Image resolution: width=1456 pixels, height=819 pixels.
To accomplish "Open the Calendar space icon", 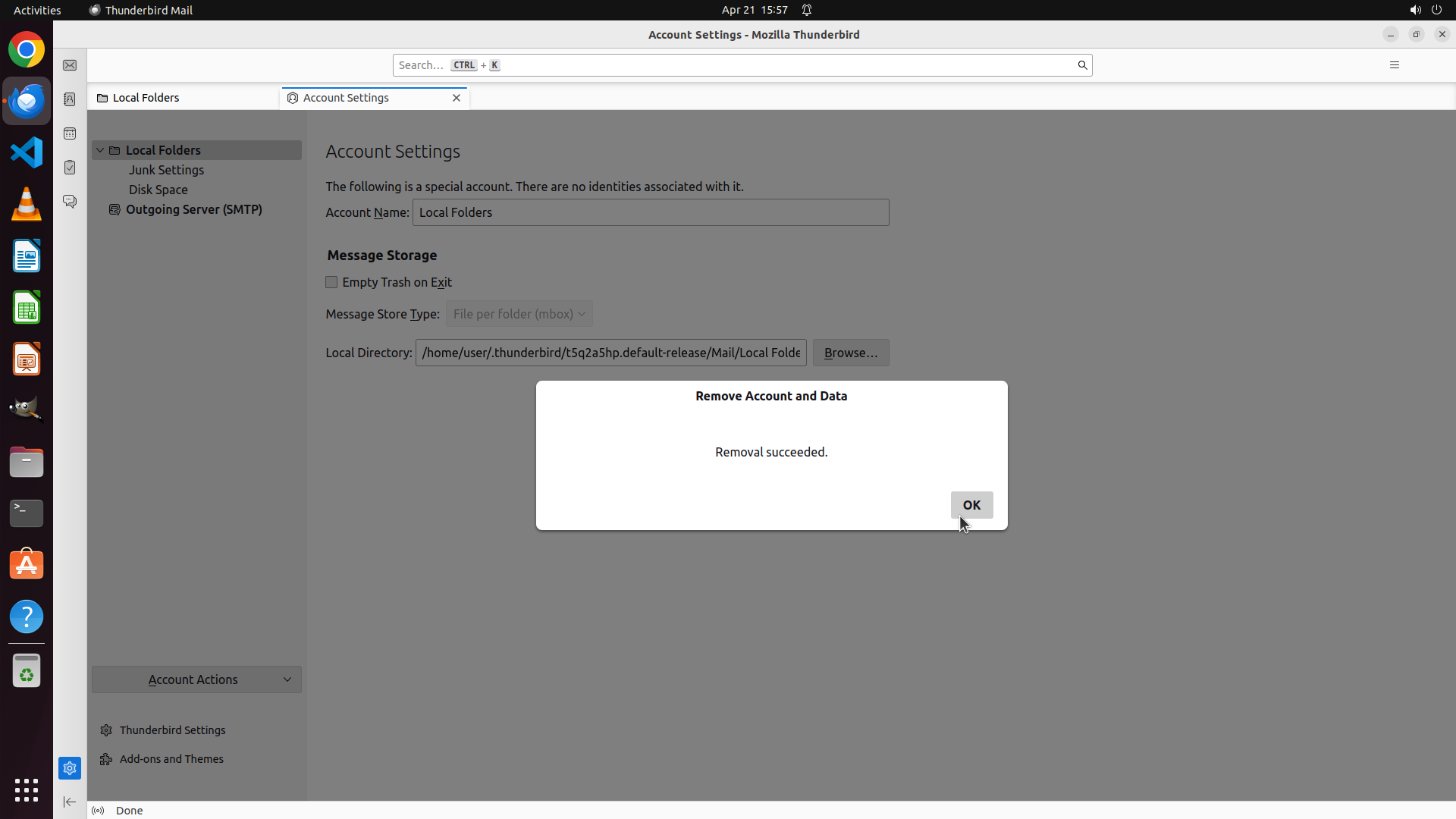I will [x=70, y=133].
